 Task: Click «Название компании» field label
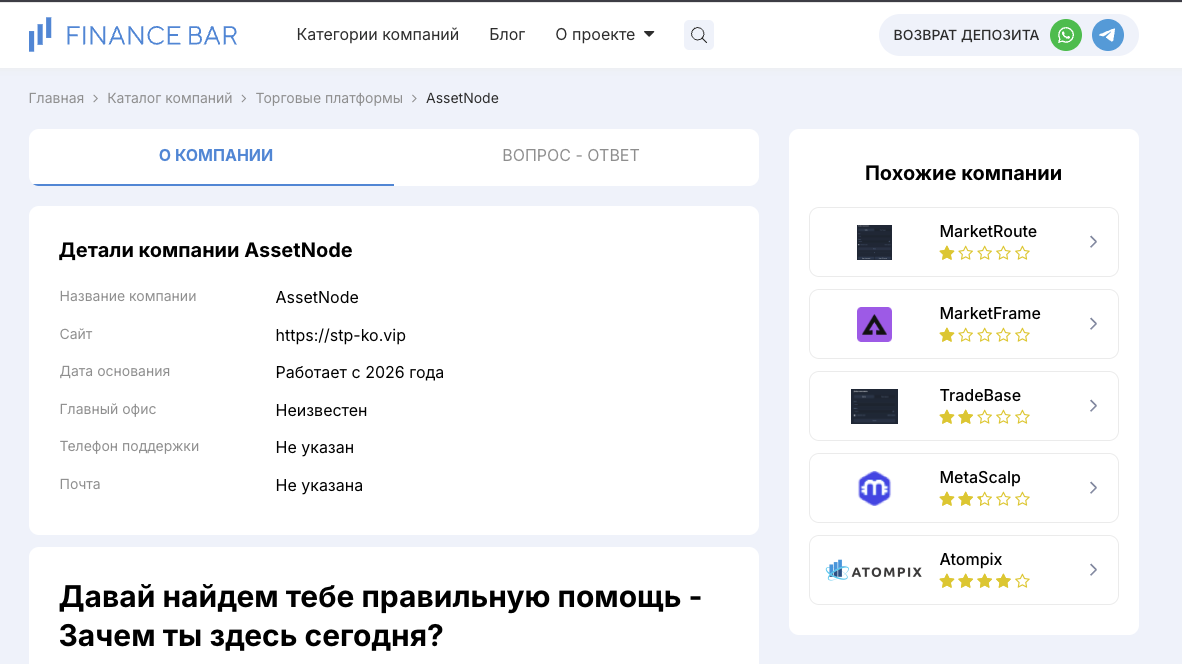128,296
